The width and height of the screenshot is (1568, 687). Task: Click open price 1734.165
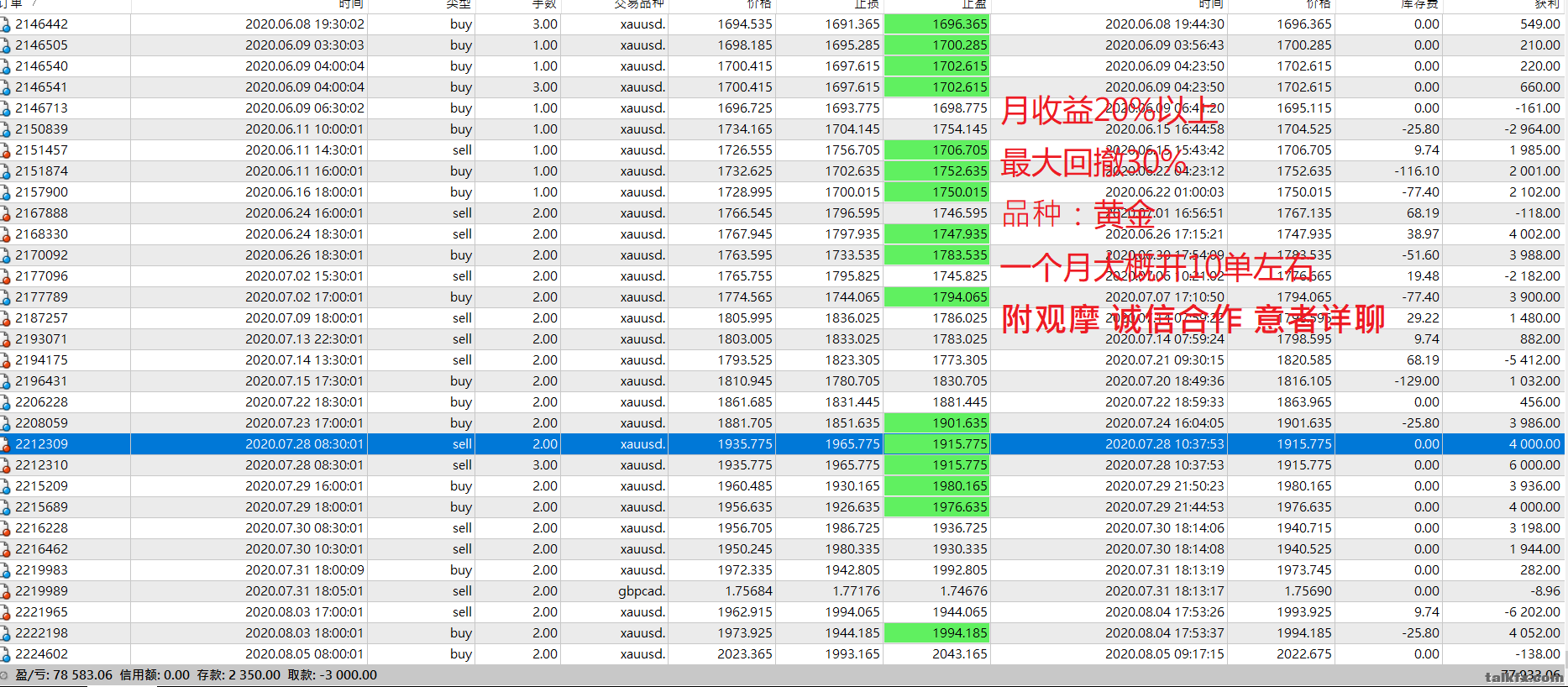[x=745, y=129]
